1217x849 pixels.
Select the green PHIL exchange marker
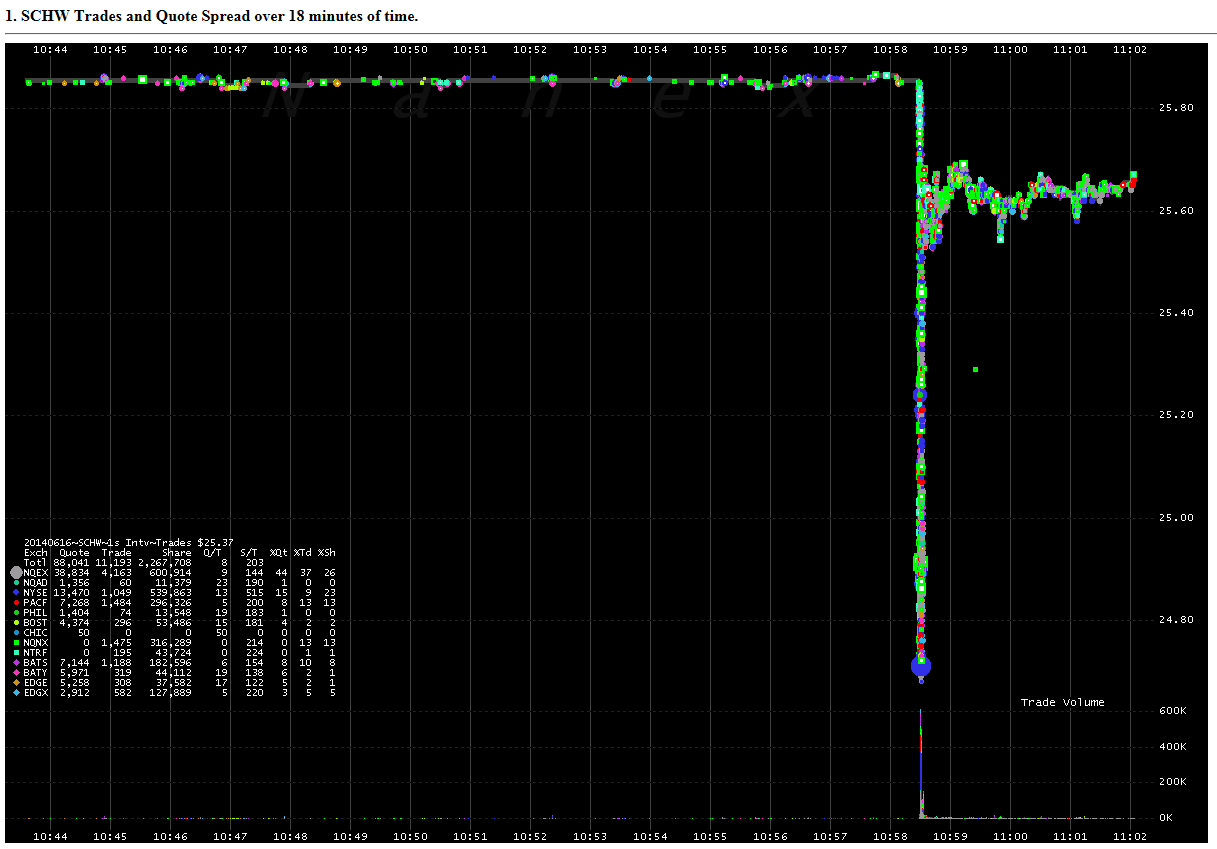[x=15, y=612]
